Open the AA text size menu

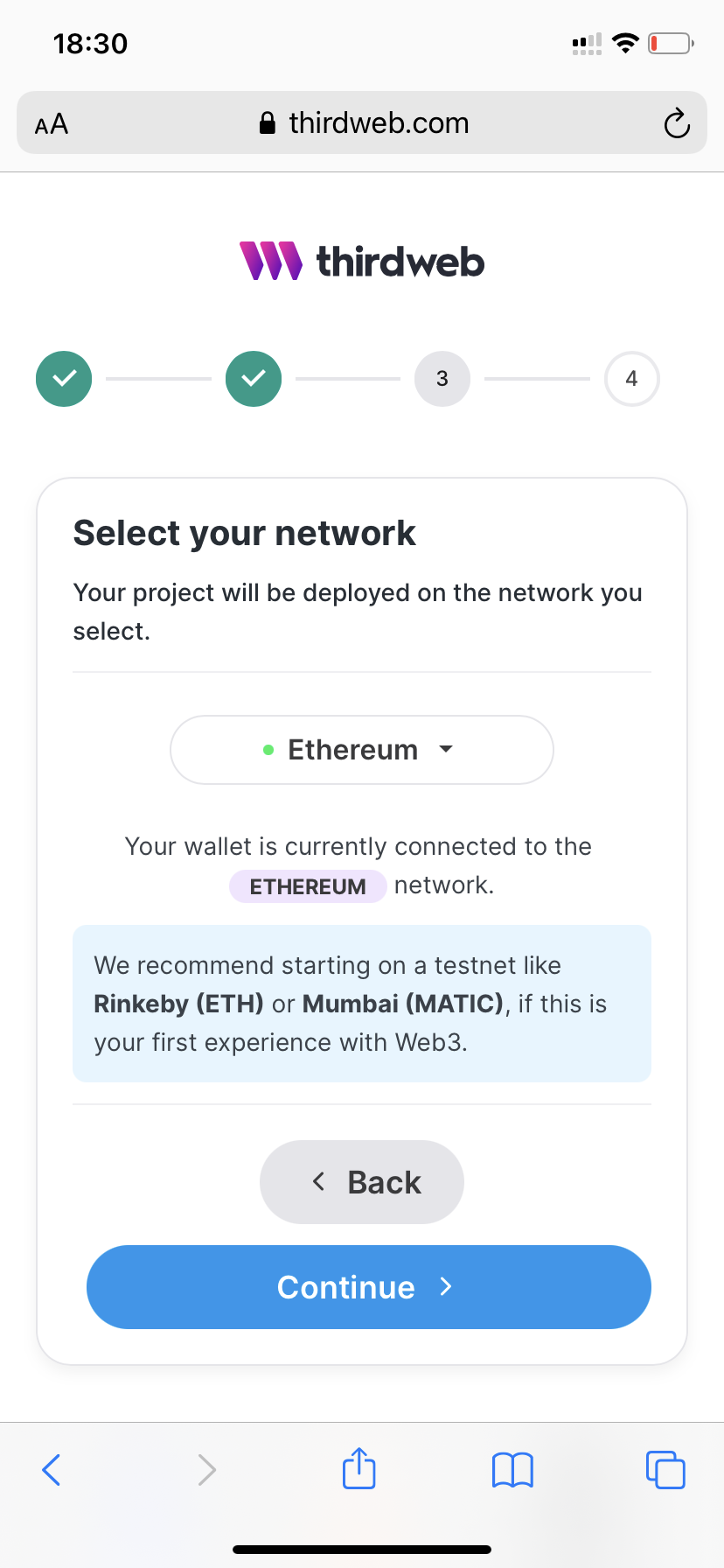click(x=52, y=124)
